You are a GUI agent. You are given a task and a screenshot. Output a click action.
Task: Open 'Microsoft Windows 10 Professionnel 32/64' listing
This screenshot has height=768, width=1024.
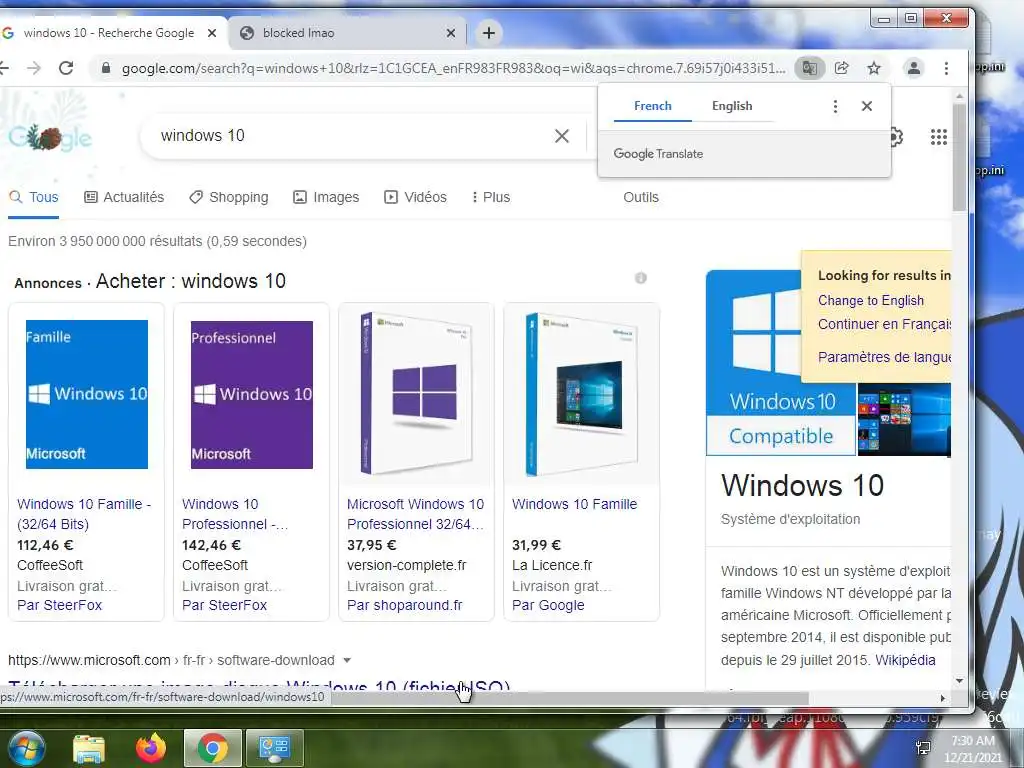(x=415, y=514)
